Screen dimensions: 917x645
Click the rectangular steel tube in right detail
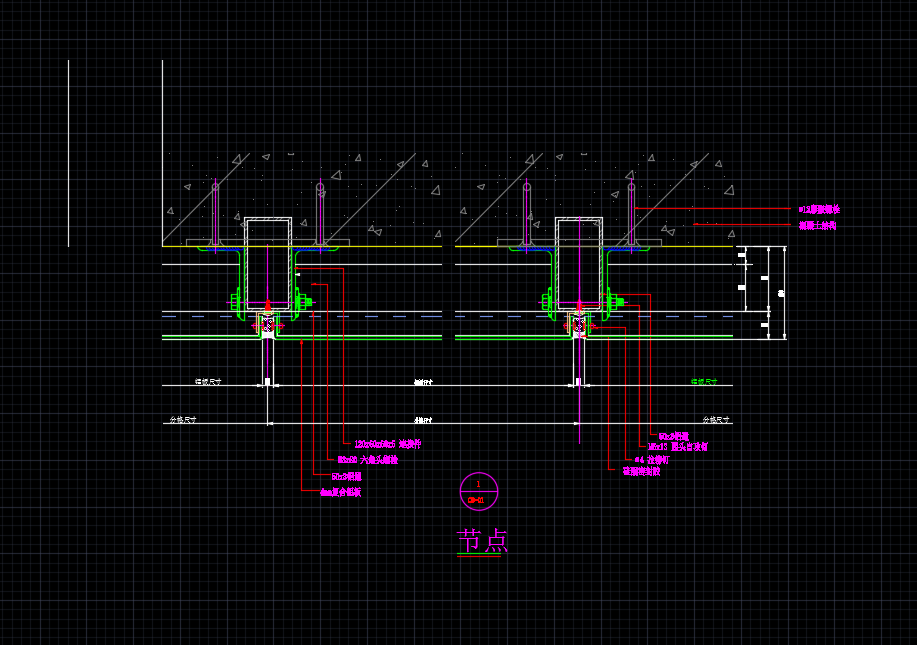579,260
